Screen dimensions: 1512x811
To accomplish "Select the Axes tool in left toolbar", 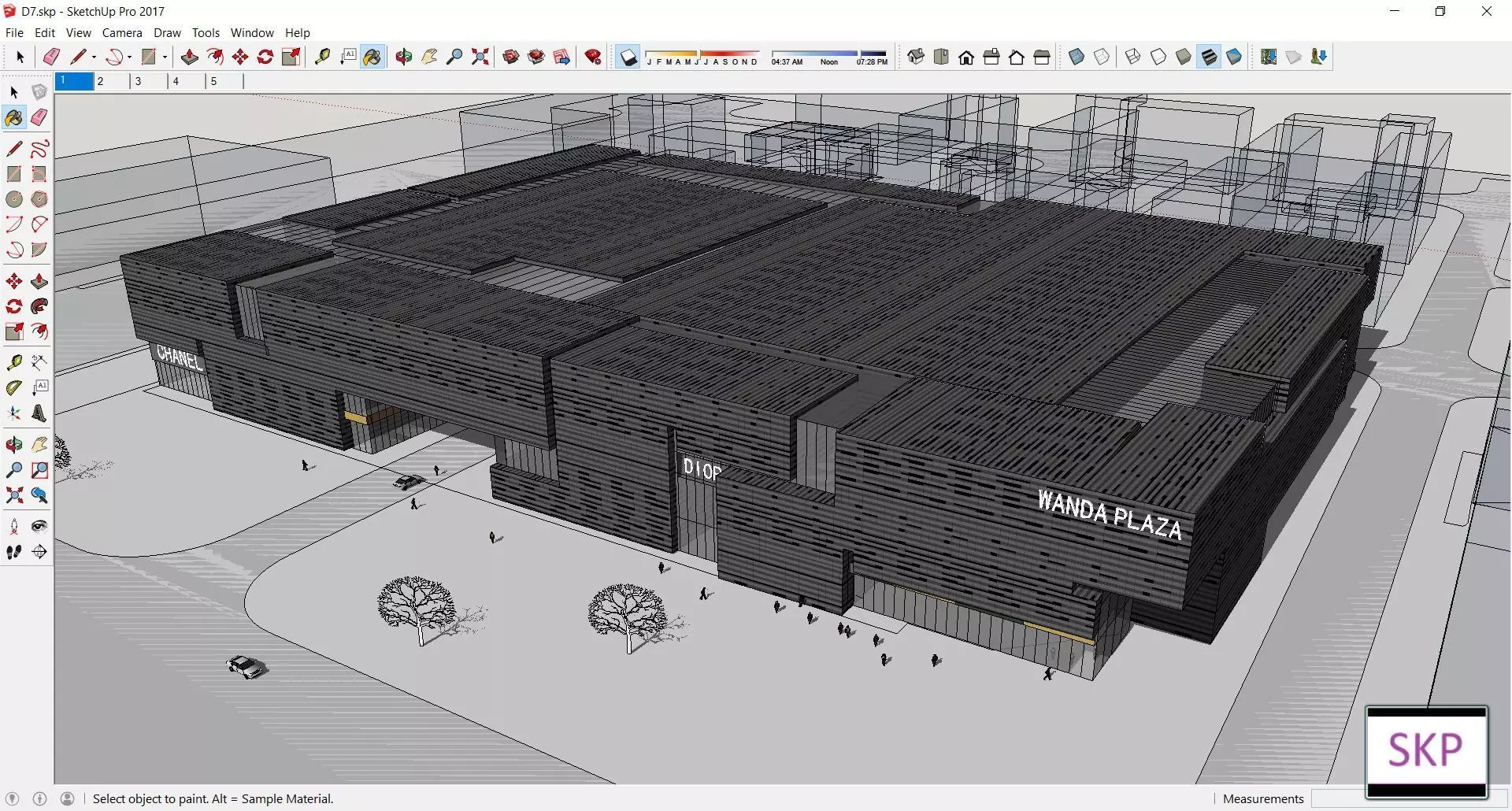I will click(x=14, y=413).
